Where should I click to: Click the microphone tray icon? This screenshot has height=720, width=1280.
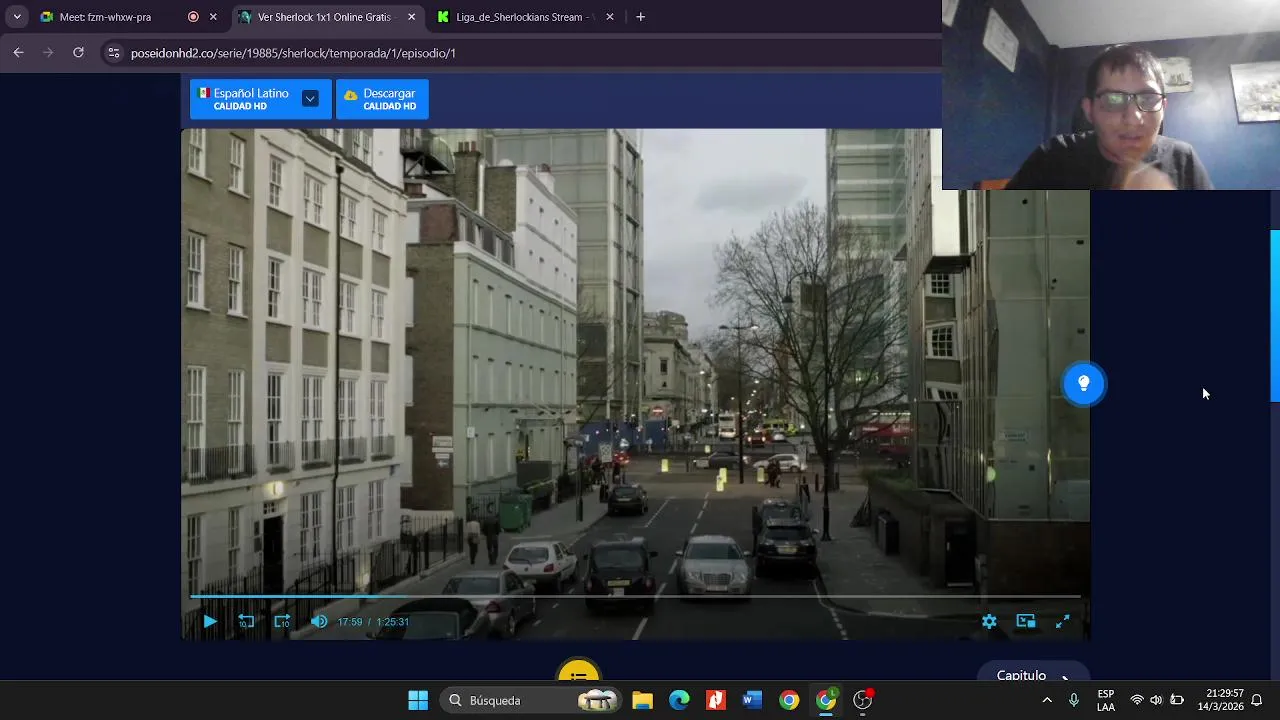coord(1074,700)
